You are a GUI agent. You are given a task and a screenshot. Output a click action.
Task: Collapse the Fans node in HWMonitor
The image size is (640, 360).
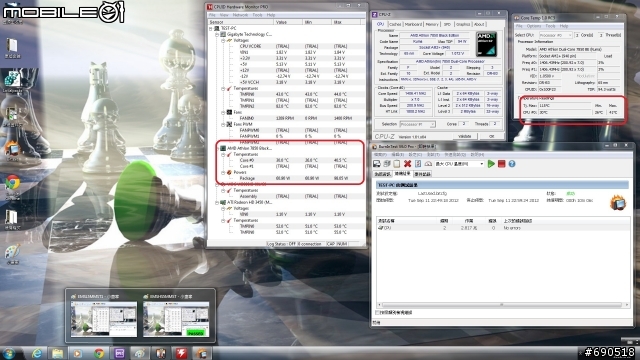coord(223,112)
